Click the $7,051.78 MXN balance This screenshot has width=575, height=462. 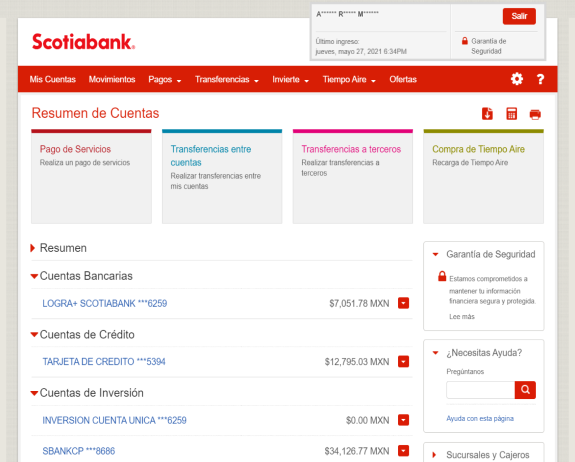pyautogui.click(x=359, y=303)
